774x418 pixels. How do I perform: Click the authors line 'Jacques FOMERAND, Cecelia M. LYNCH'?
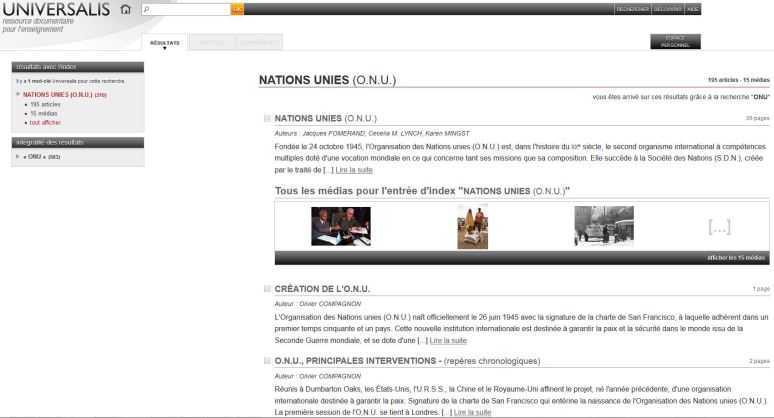tap(372, 133)
